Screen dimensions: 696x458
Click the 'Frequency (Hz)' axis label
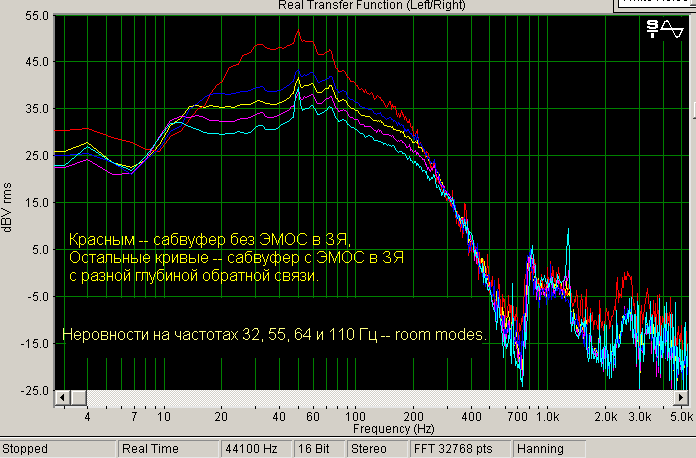394,429
